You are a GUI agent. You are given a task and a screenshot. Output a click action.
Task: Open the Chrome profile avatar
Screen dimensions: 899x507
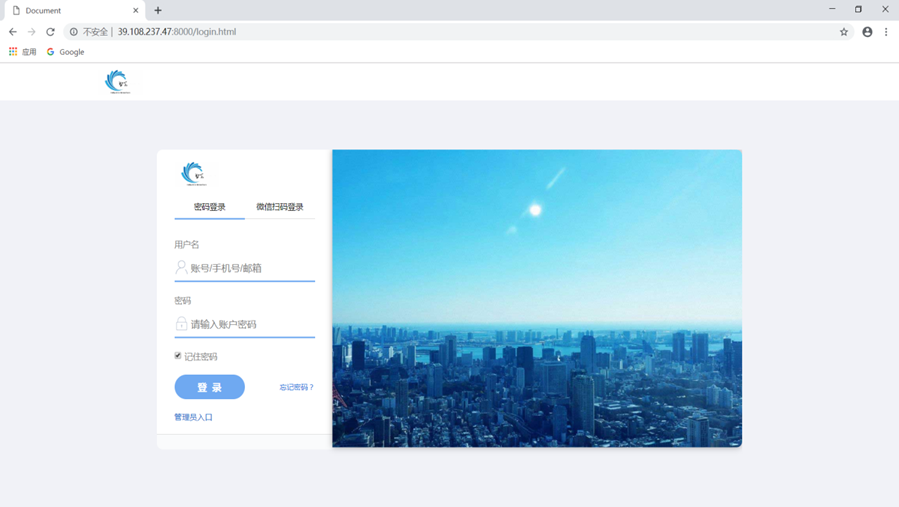click(867, 32)
